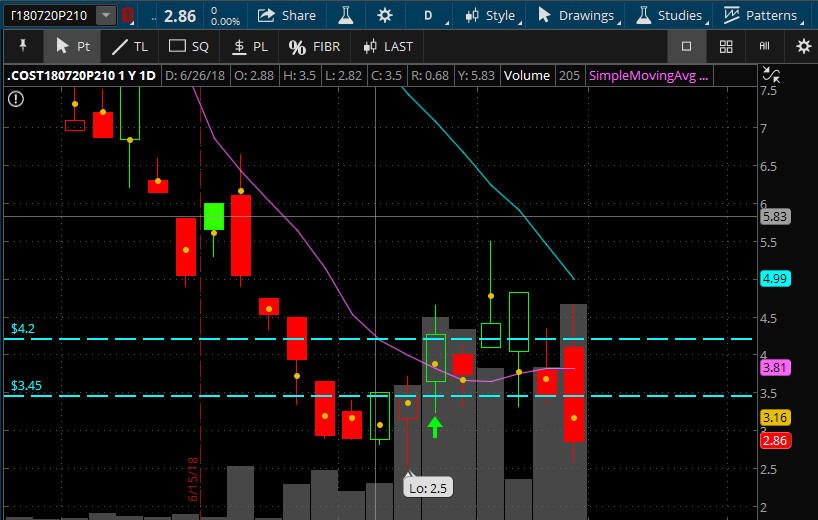
Task: Pick the FIBR Fibonacci retracement tool
Action: [x=314, y=46]
